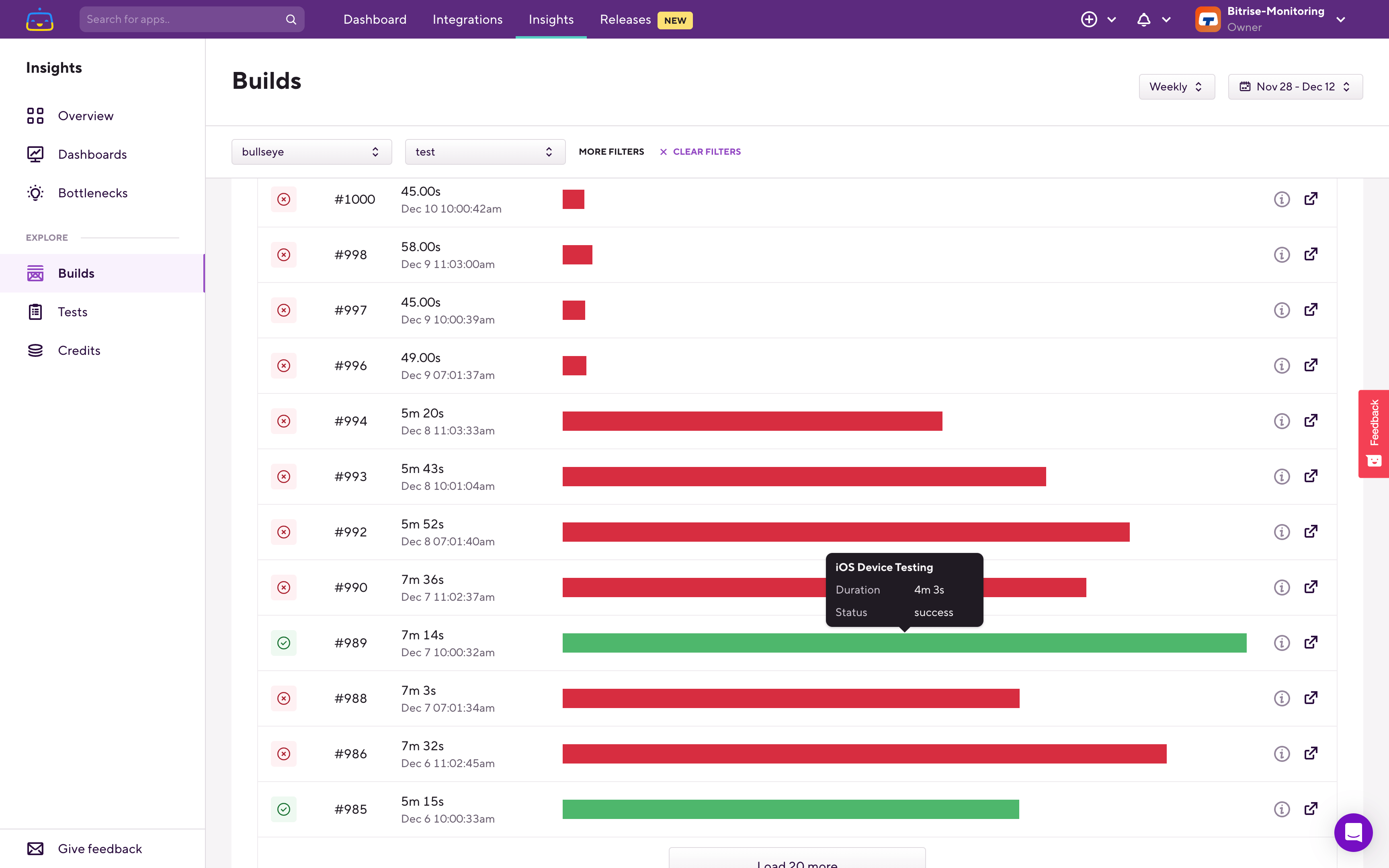The width and height of the screenshot is (1389, 868).
Task: Change the Weekly interval selector
Action: point(1176,87)
